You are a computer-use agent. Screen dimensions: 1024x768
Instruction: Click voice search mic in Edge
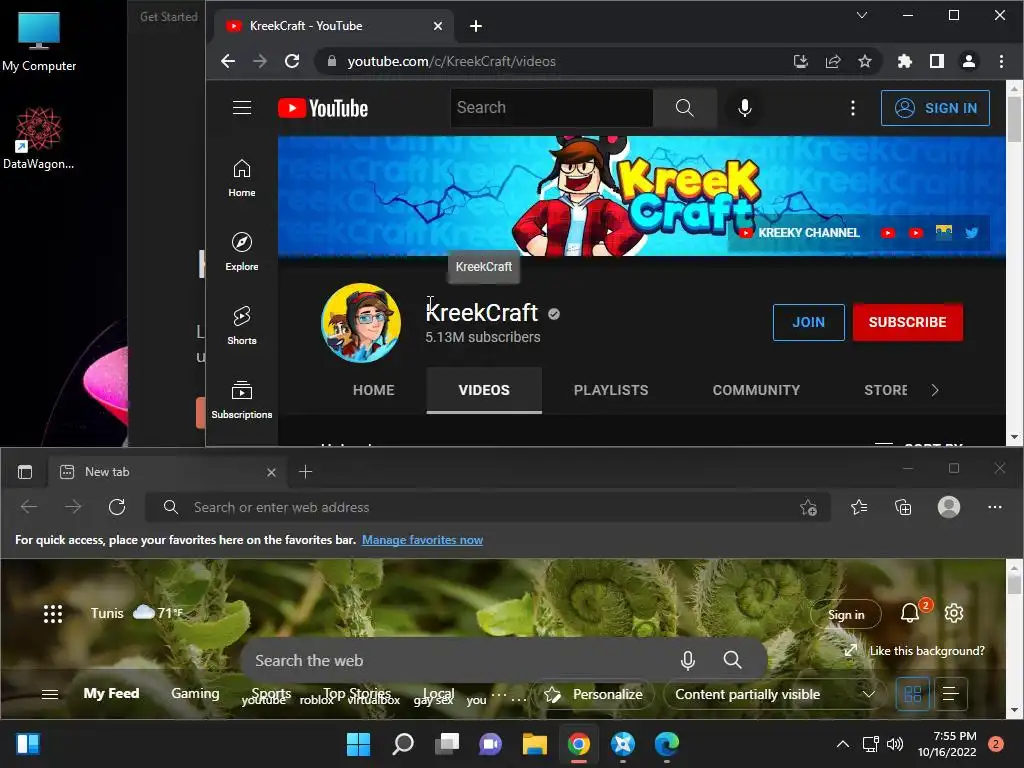pos(687,660)
